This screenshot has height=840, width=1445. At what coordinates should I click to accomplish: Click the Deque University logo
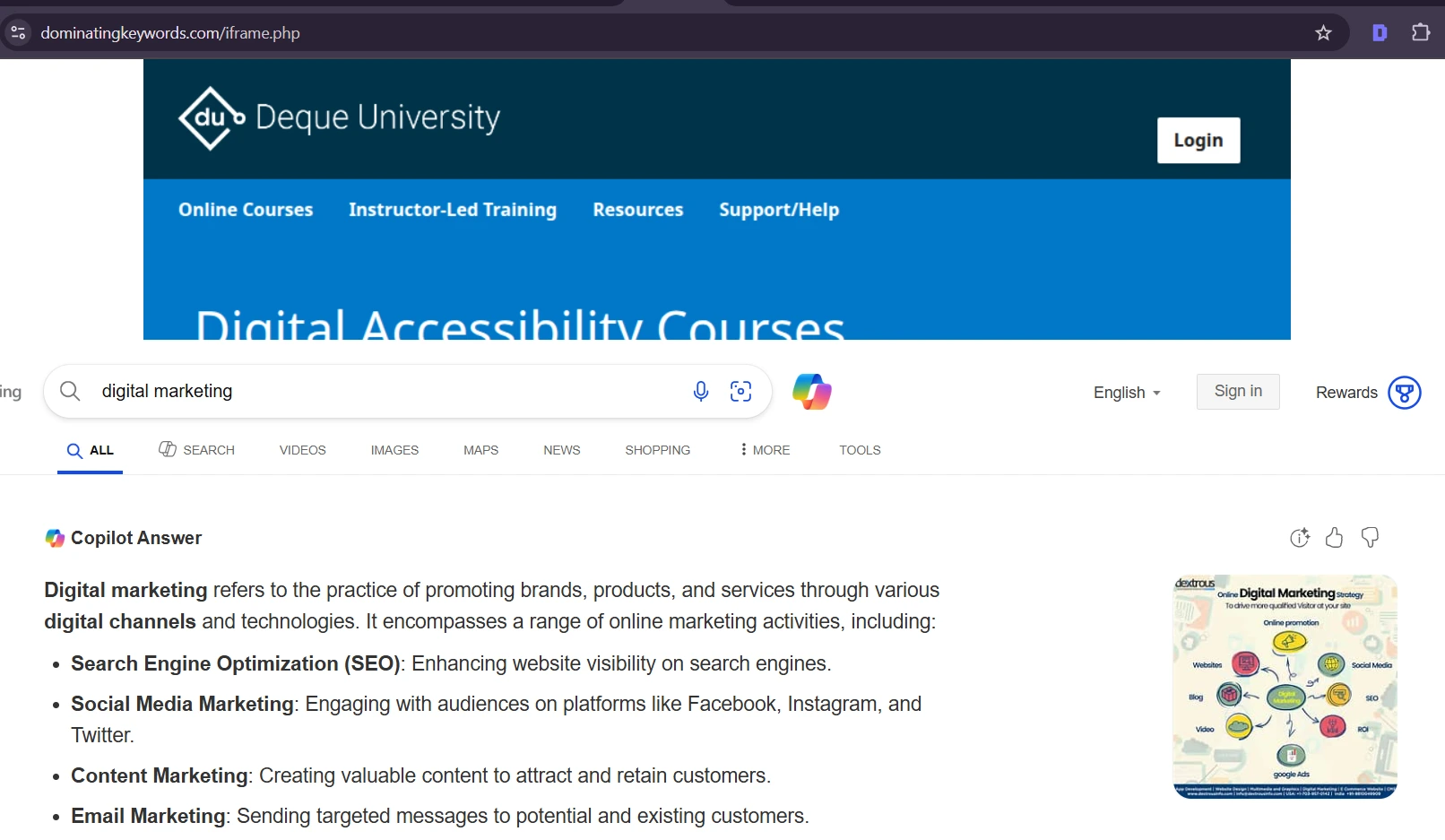(339, 118)
